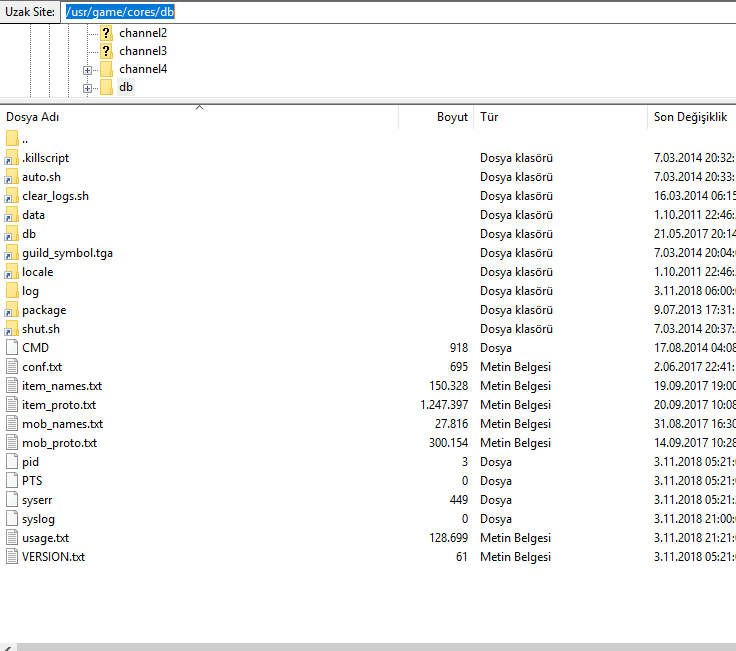This screenshot has width=736, height=651.
Task: Select channel4 label in the tree
Action: [x=143, y=69]
